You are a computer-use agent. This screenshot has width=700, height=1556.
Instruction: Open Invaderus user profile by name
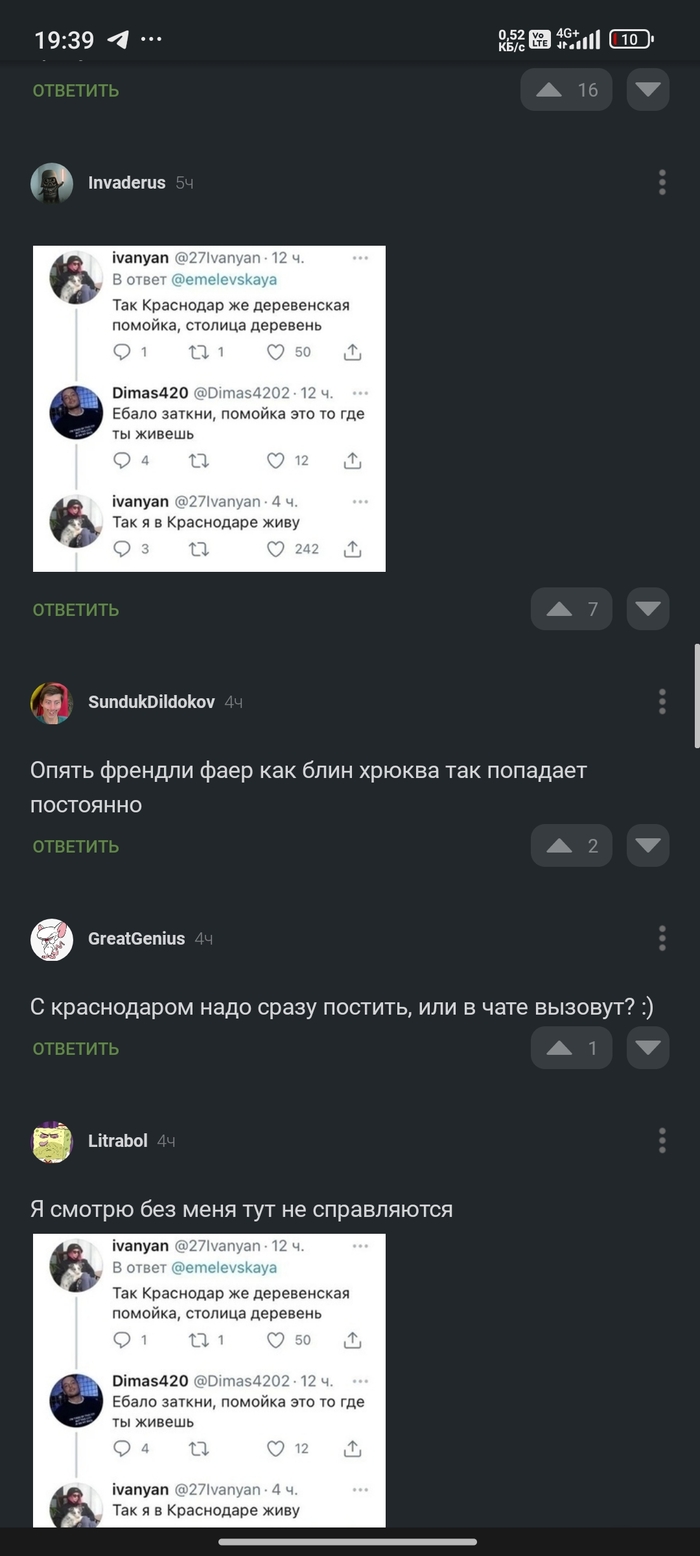(127, 183)
